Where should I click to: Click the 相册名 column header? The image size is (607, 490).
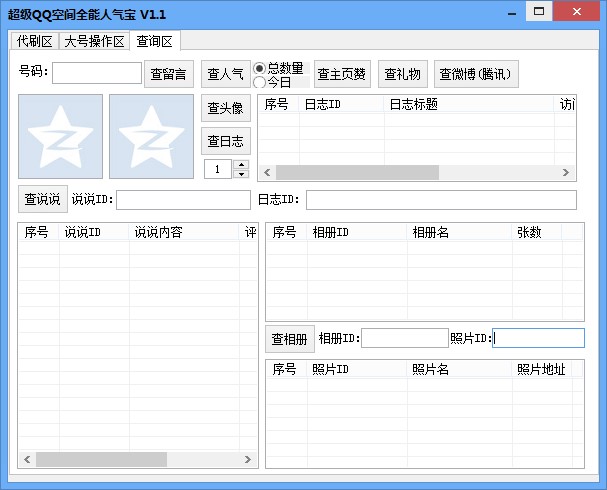click(x=460, y=232)
